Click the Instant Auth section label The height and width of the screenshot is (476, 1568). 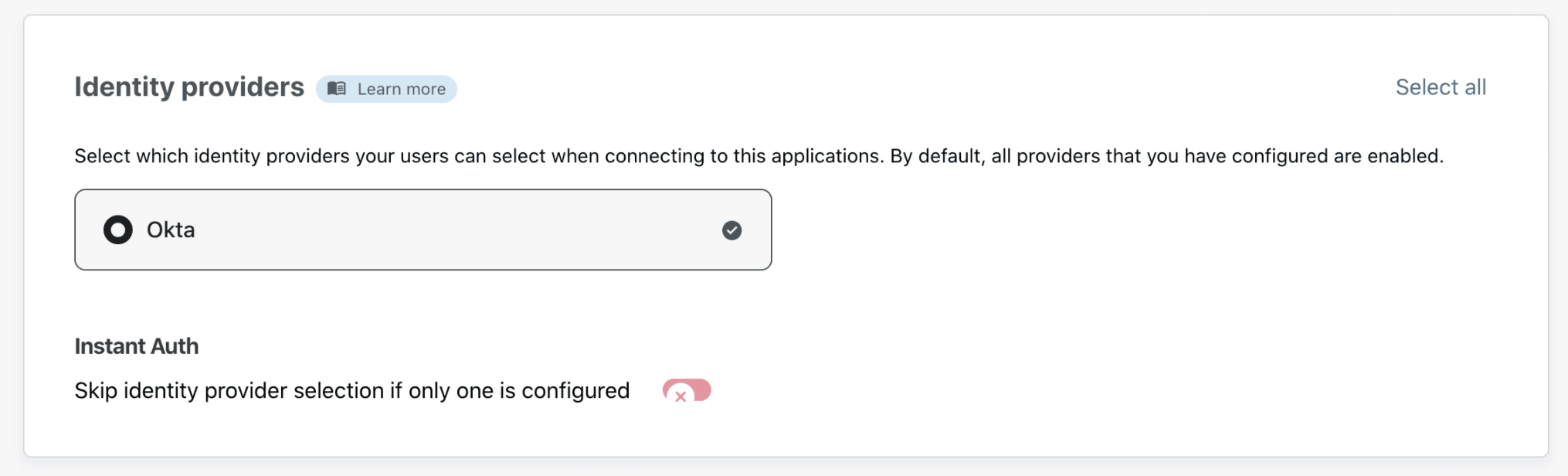pyautogui.click(x=137, y=346)
